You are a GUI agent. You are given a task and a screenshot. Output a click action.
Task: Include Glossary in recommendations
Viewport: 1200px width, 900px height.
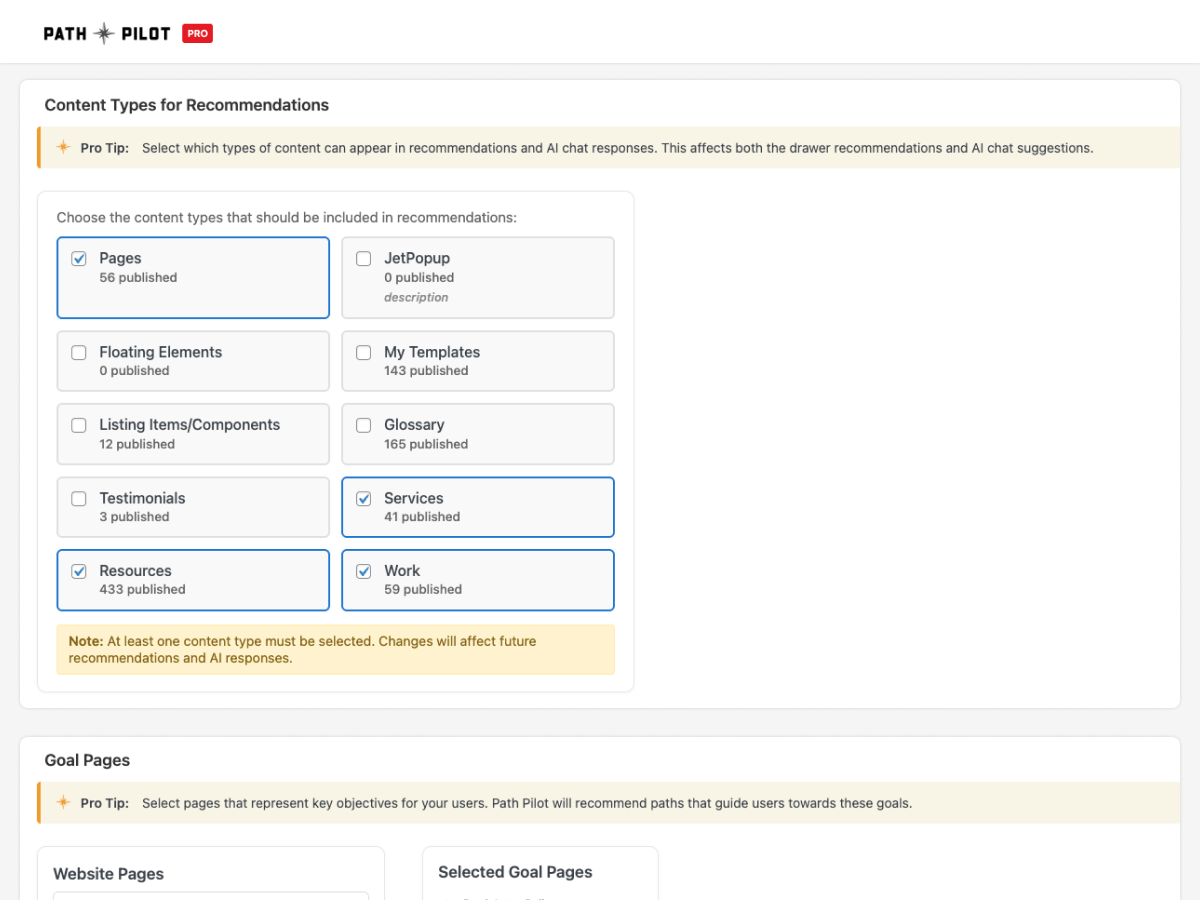pyautogui.click(x=364, y=425)
